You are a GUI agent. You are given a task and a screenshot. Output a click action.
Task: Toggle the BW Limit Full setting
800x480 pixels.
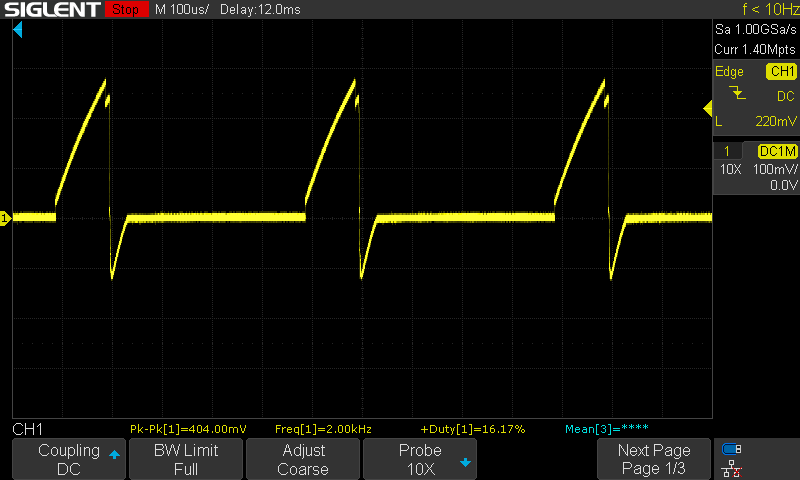click(x=185, y=459)
